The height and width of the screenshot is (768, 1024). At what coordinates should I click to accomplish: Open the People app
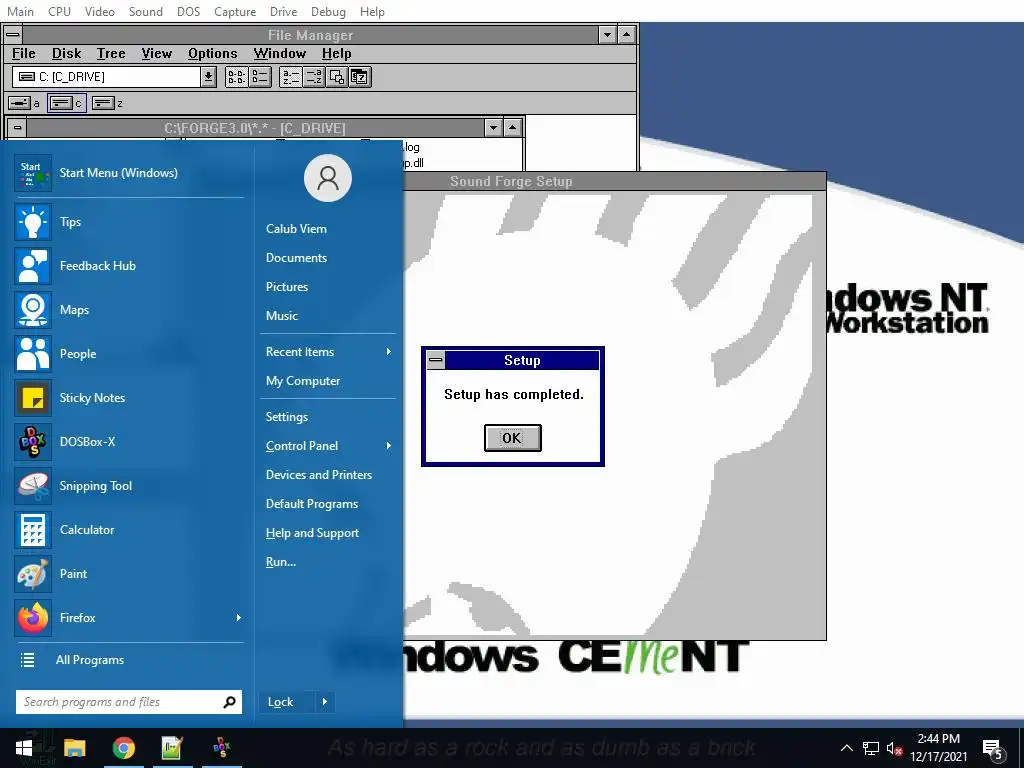point(129,354)
